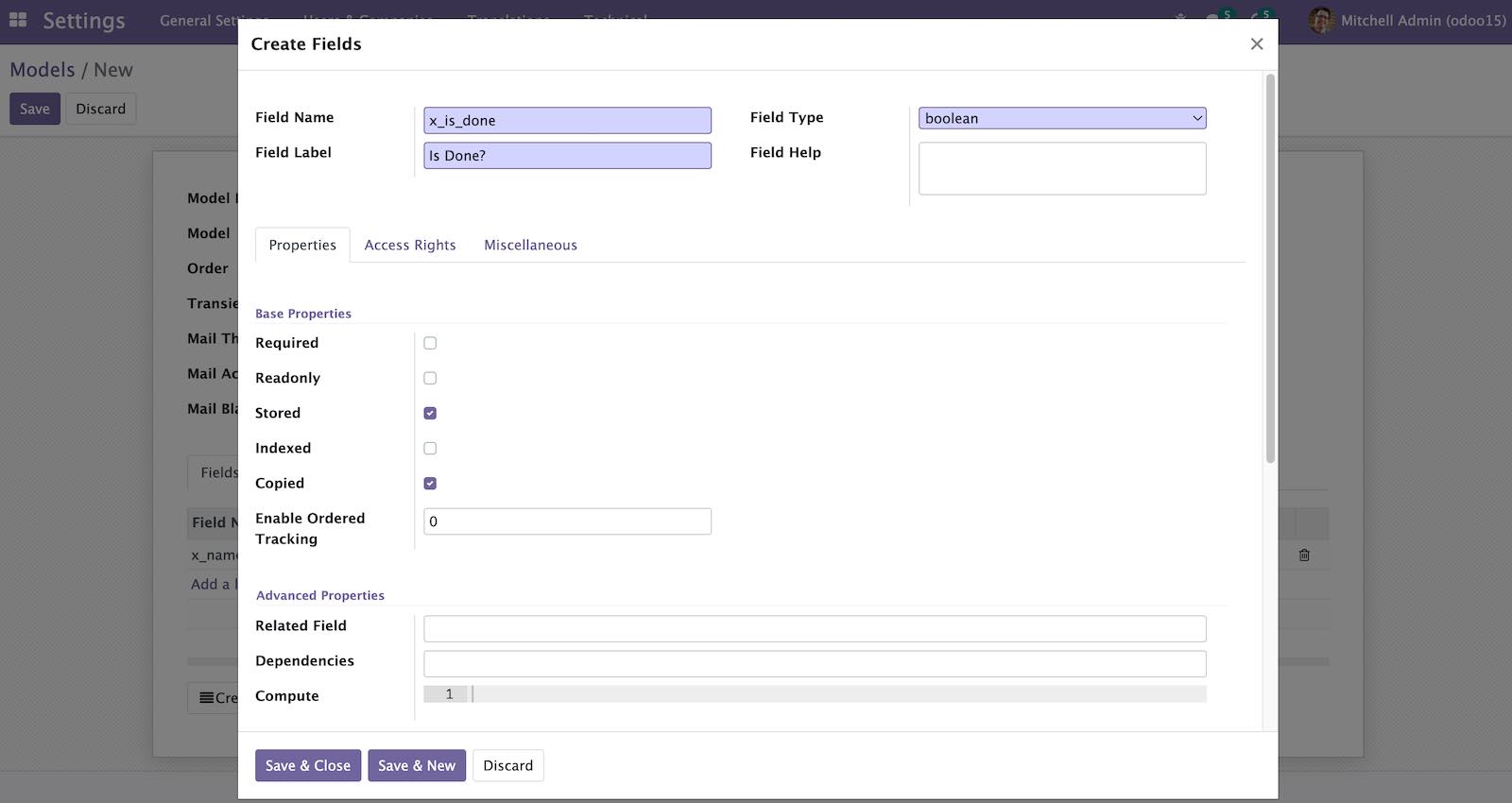Image resolution: width=1512 pixels, height=803 pixels.
Task: Click the Related Field input
Action: (815, 628)
